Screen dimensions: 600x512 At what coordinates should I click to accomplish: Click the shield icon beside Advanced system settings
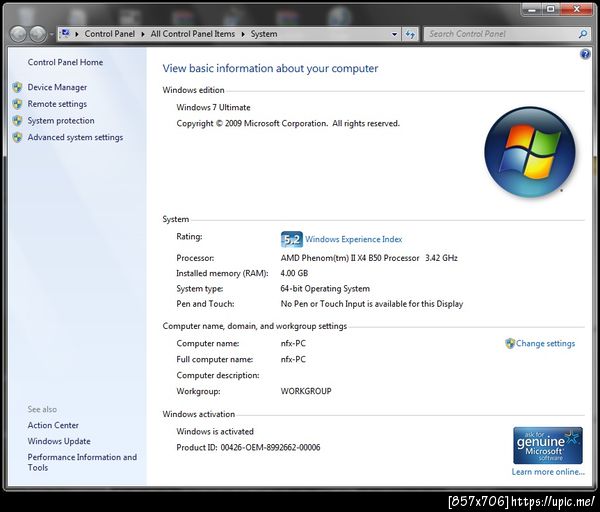[x=17, y=137]
